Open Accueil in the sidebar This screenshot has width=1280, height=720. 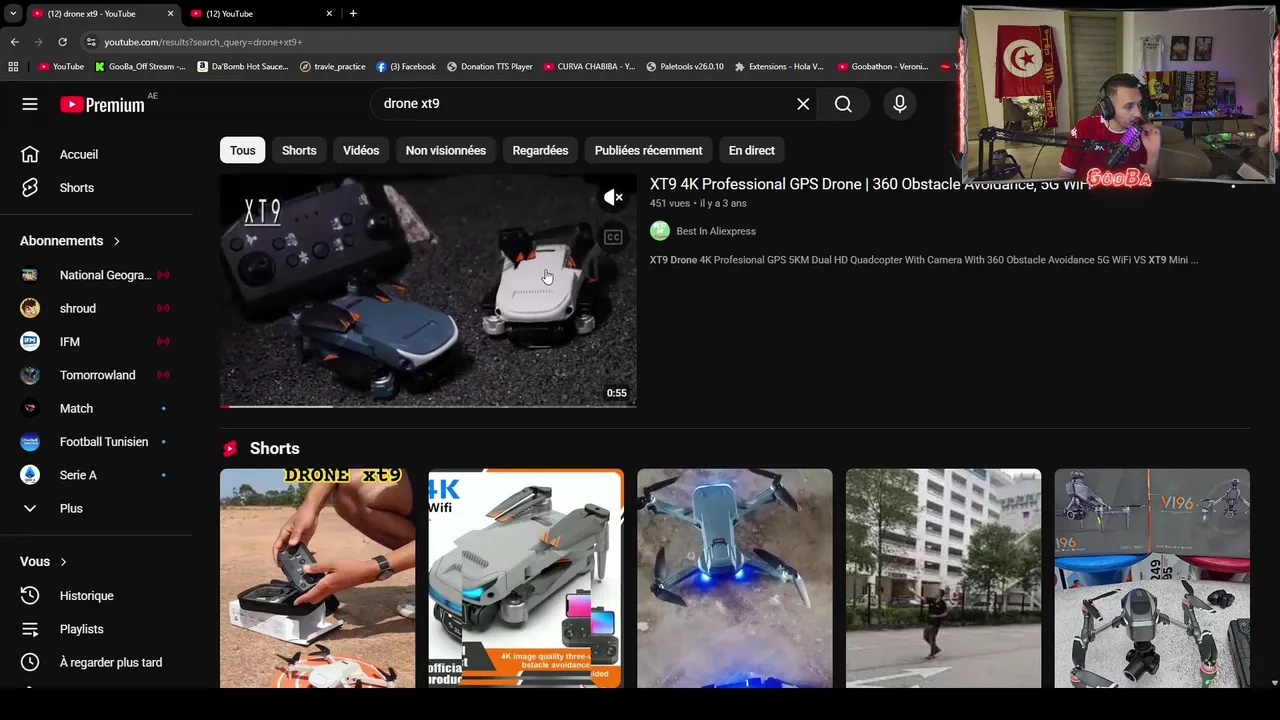(x=96, y=154)
